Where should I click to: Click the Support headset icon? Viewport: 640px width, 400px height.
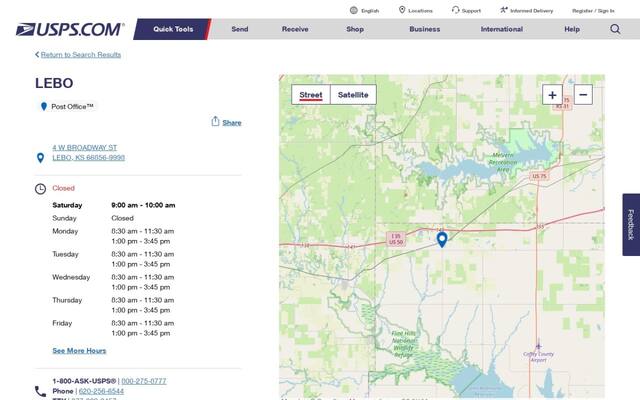(455, 10)
